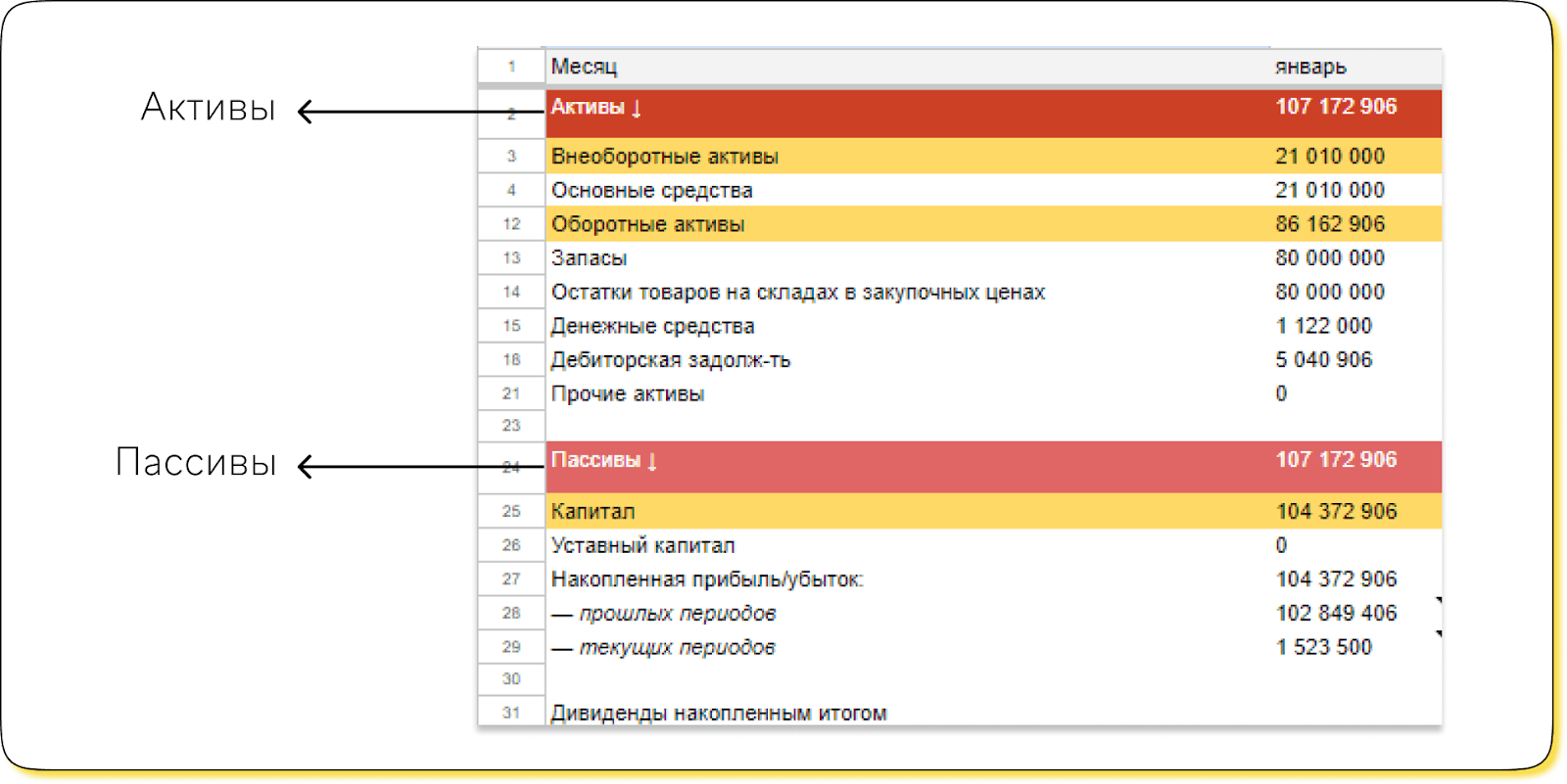The height and width of the screenshot is (784, 1567).
Task: Select 'Денежные средства' value 1 122 000
Action: coord(1323,326)
